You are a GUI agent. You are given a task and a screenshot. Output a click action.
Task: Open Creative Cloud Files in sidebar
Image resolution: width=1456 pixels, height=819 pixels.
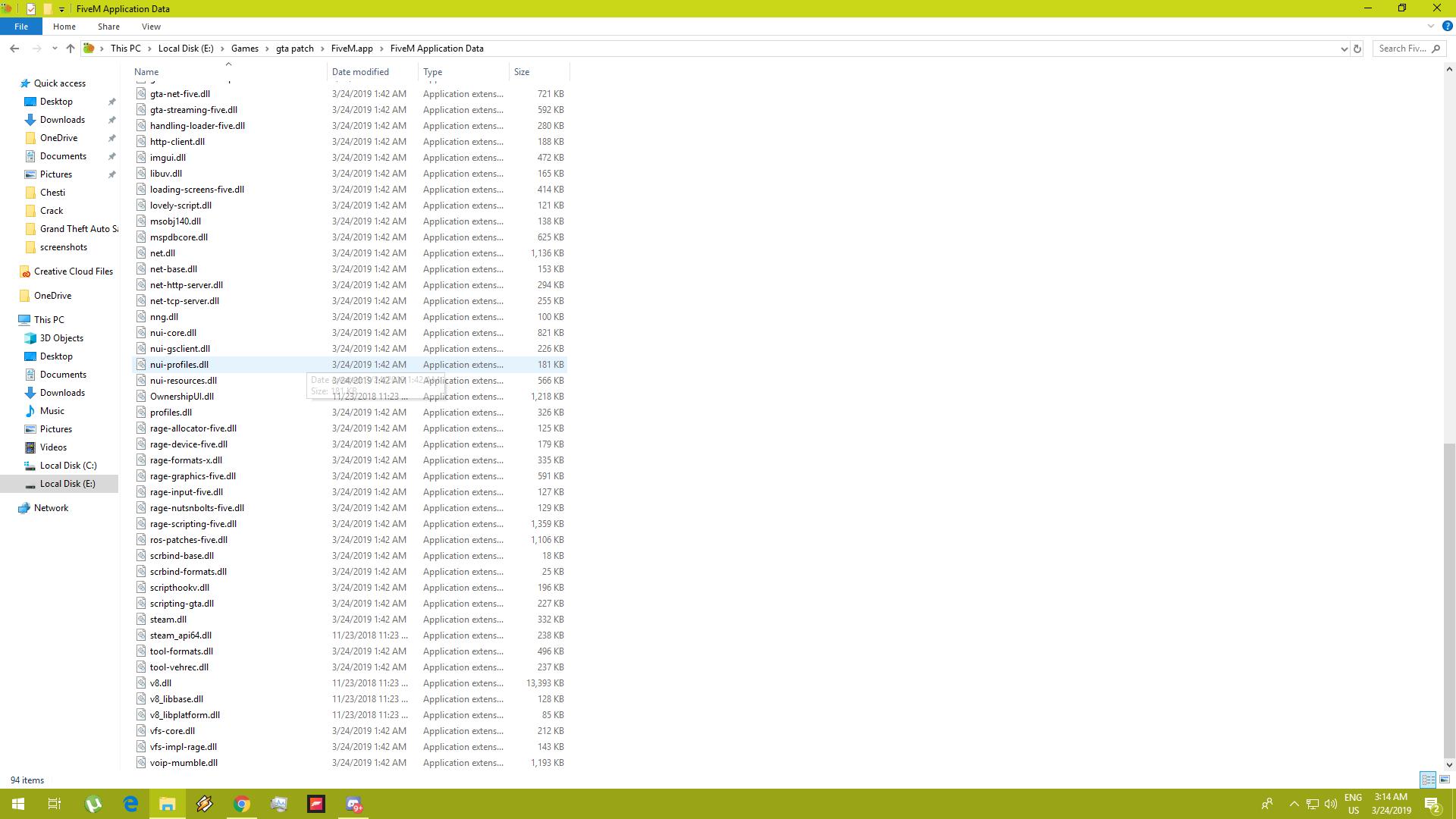74,271
